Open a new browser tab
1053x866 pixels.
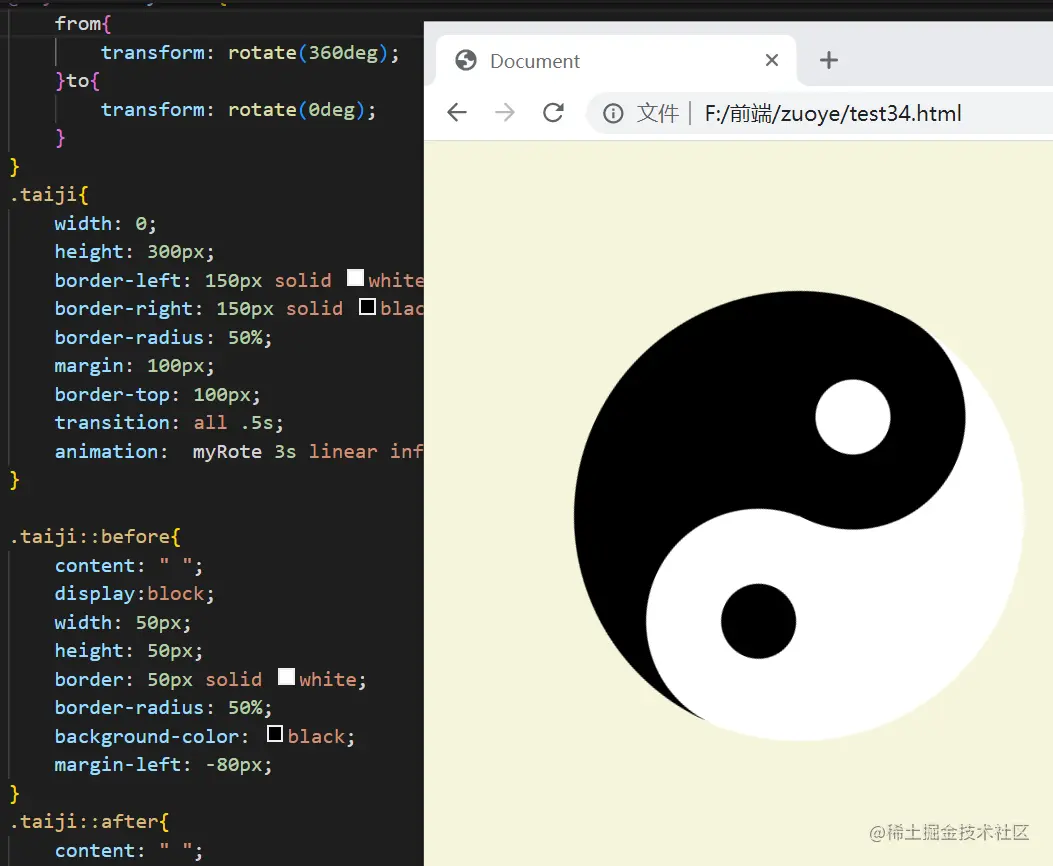829,60
